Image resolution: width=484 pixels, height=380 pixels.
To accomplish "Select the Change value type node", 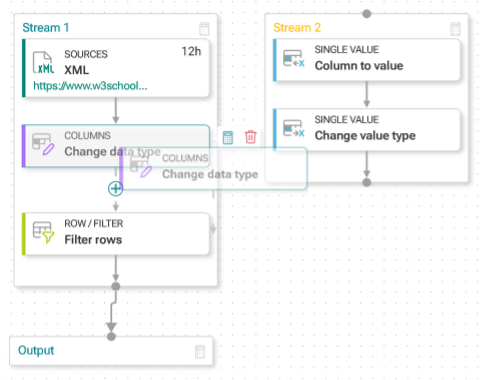I will click(x=367, y=130).
